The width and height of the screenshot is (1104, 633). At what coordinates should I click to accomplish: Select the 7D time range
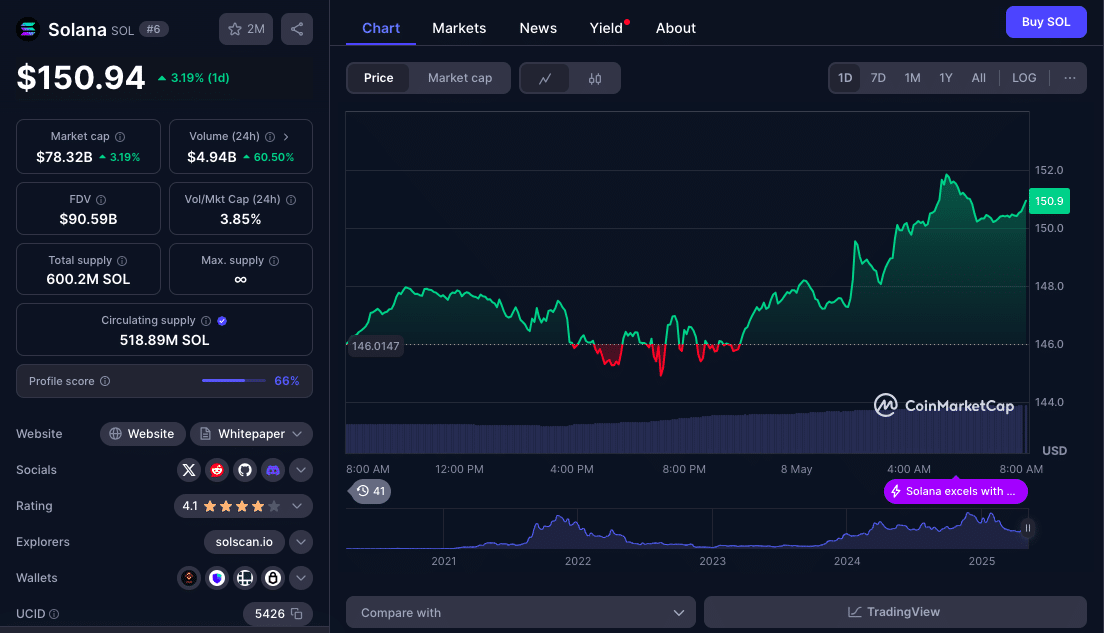click(x=878, y=78)
